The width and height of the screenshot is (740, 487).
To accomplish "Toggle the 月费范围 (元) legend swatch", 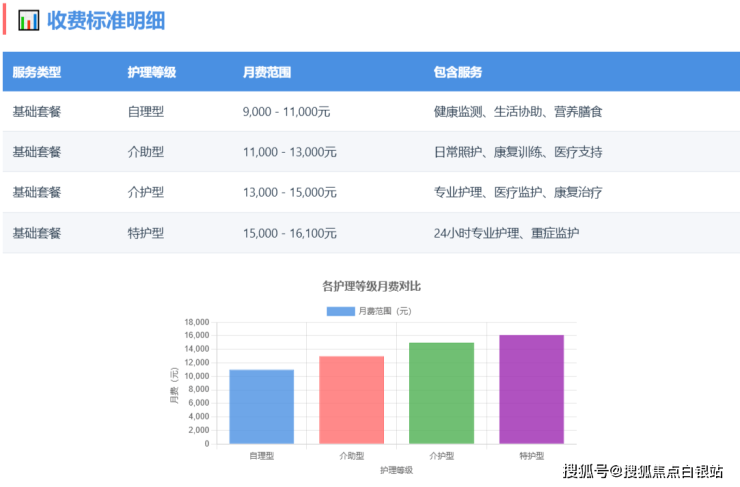I will [340, 311].
